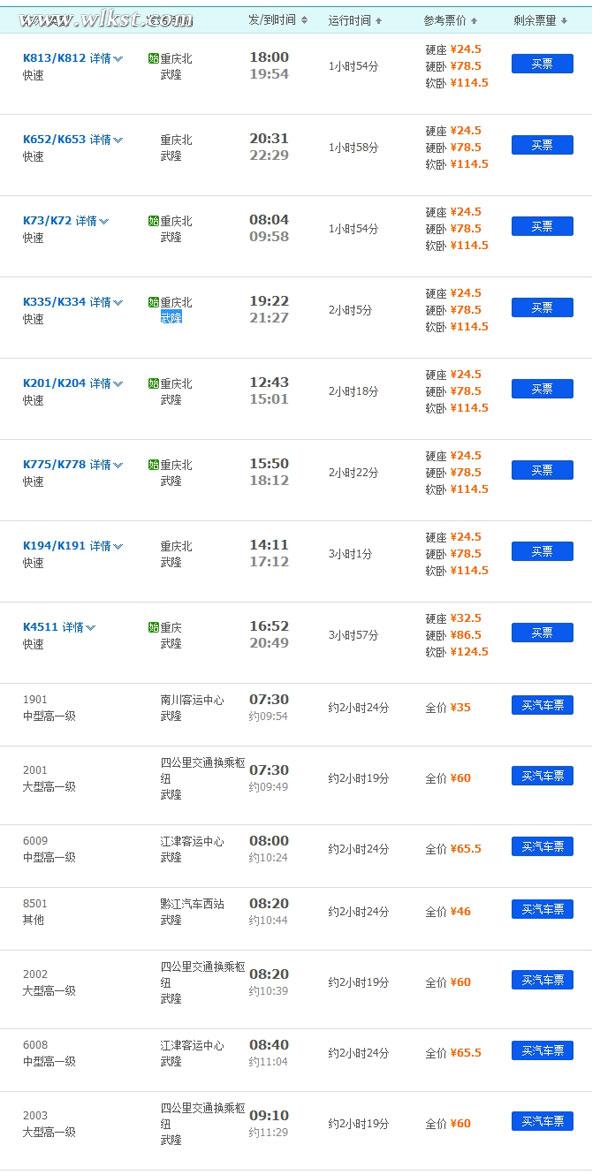Open the 详情 dropdown for K4511
The image size is (600, 1175).
91,628
